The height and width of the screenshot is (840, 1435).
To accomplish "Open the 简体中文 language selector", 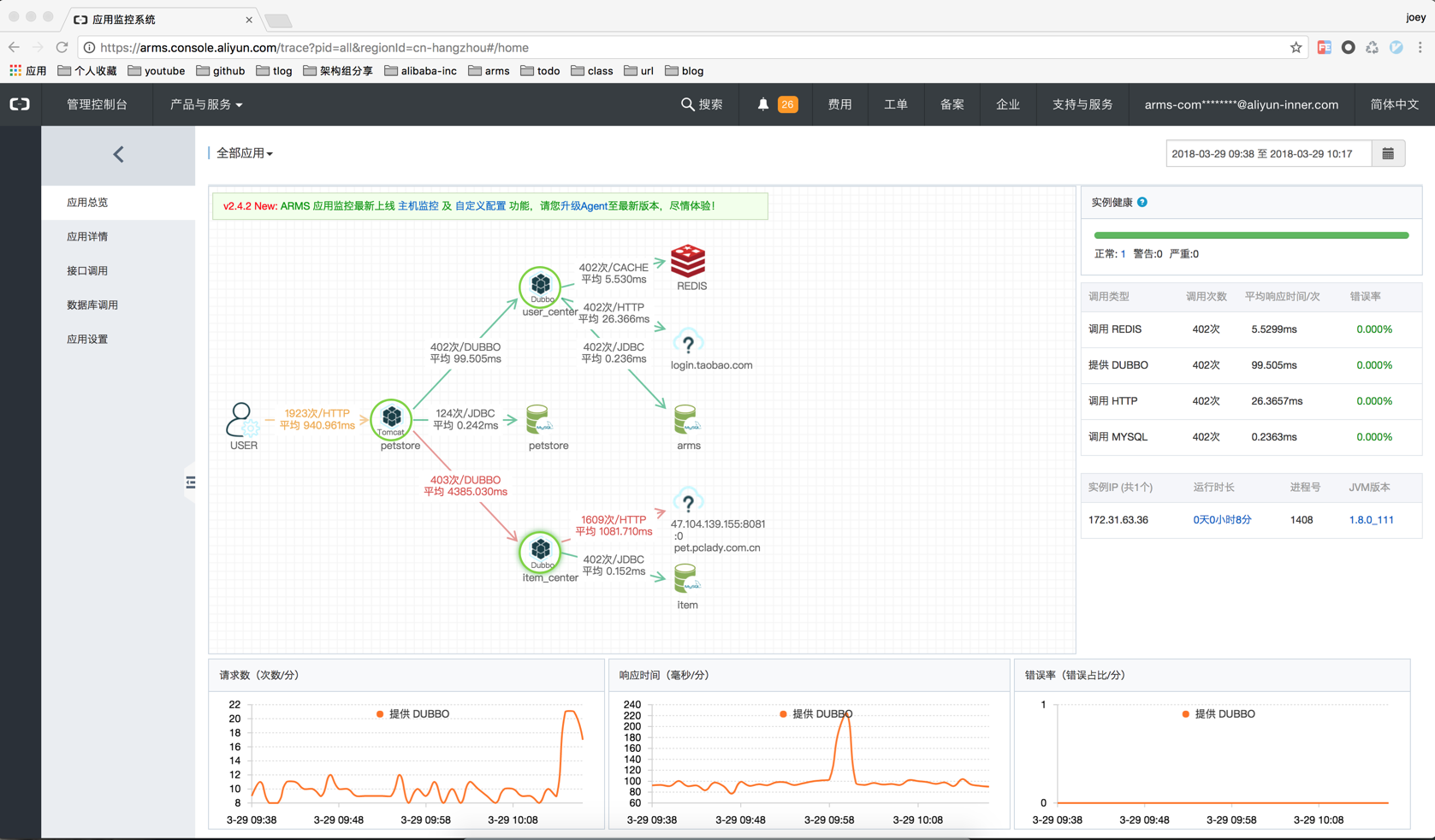I will coord(1394,104).
